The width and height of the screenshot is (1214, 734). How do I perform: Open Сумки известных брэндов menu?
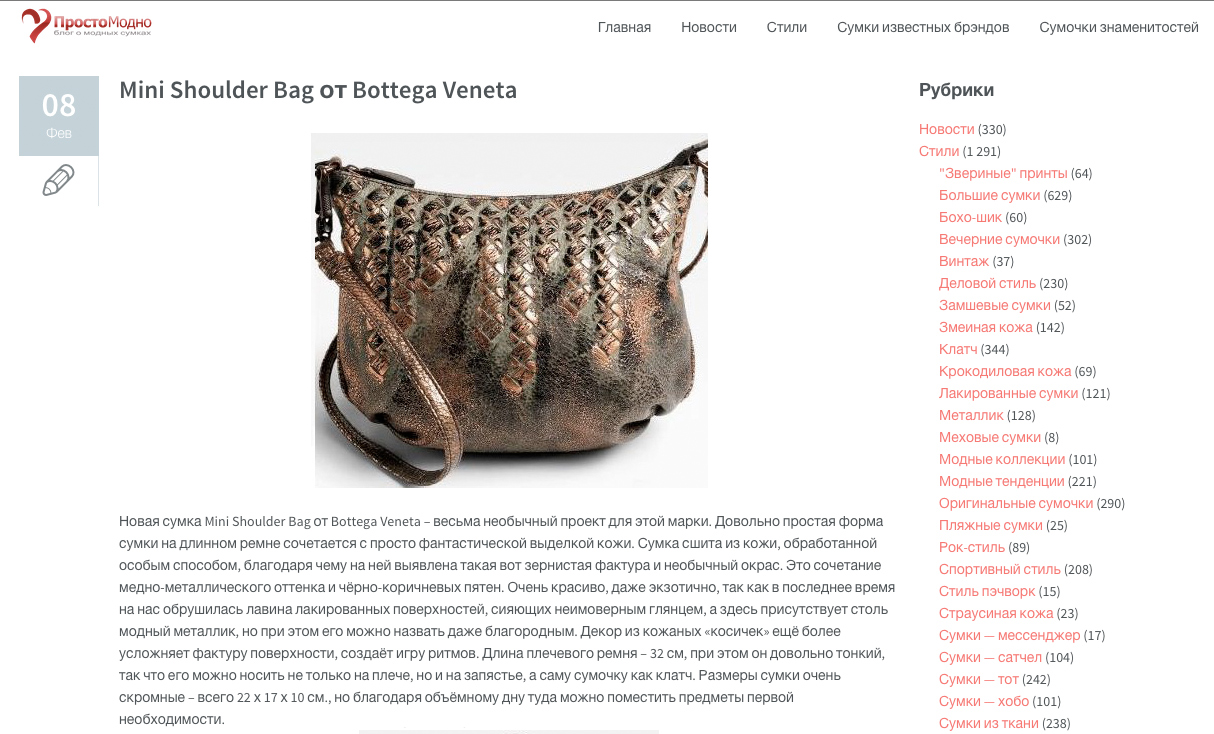pyautogui.click(x=923, y=27)
